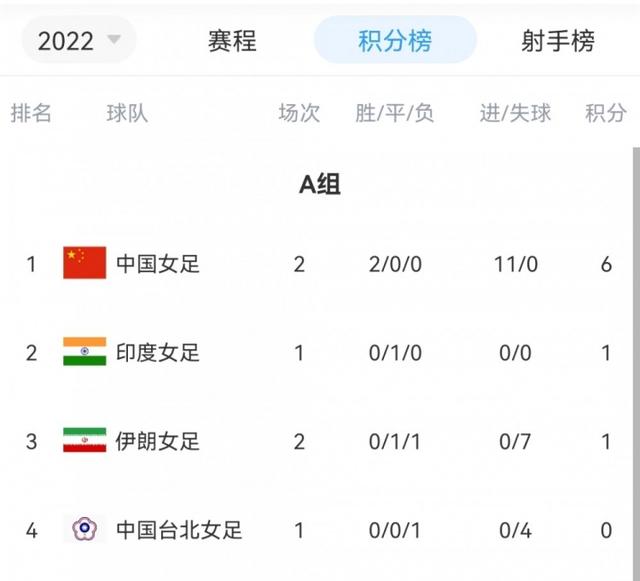Click the 场次 column header
Image resolution: width=640 pixels, height=581 pixels.
point(299,113)
